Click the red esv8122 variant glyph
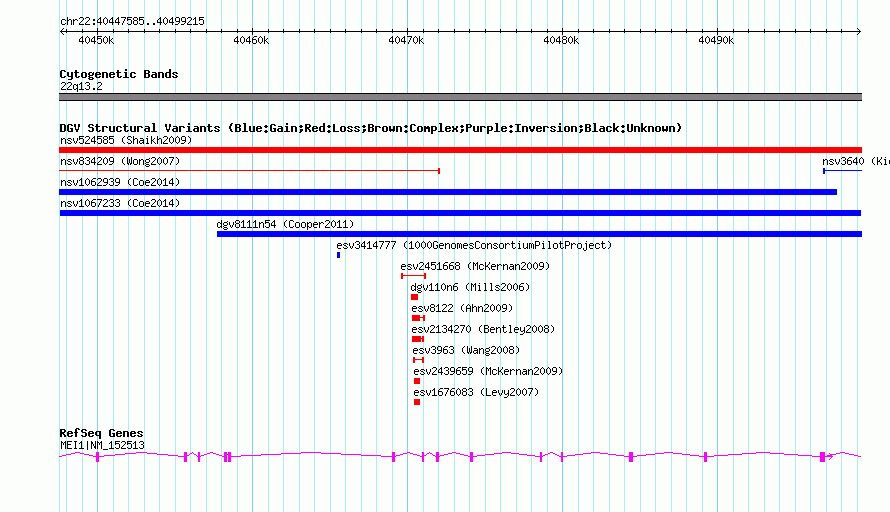The height and width of the screenshot is (512, 890). [x=418, y=318]
